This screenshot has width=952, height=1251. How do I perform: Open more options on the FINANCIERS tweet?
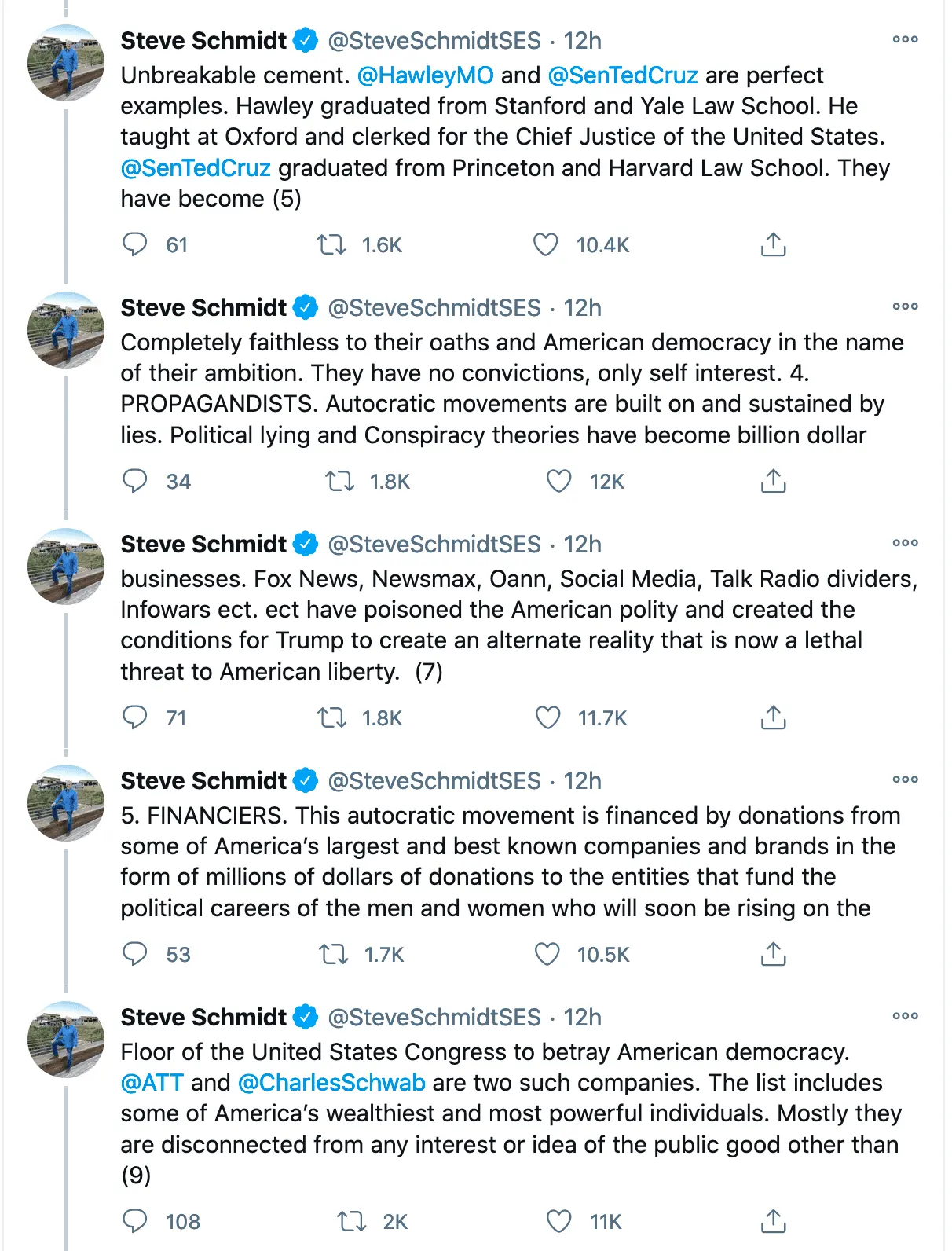click(x=905, y=780)
